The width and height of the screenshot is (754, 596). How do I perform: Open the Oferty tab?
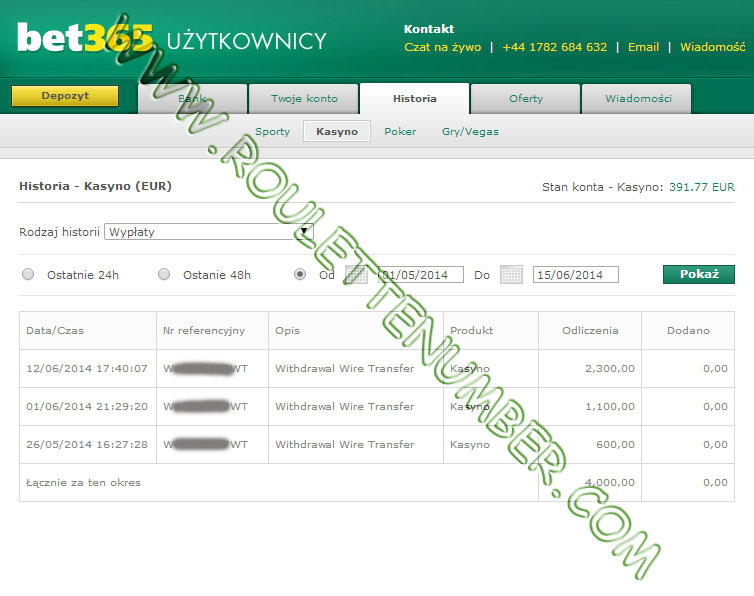point(526,99)
